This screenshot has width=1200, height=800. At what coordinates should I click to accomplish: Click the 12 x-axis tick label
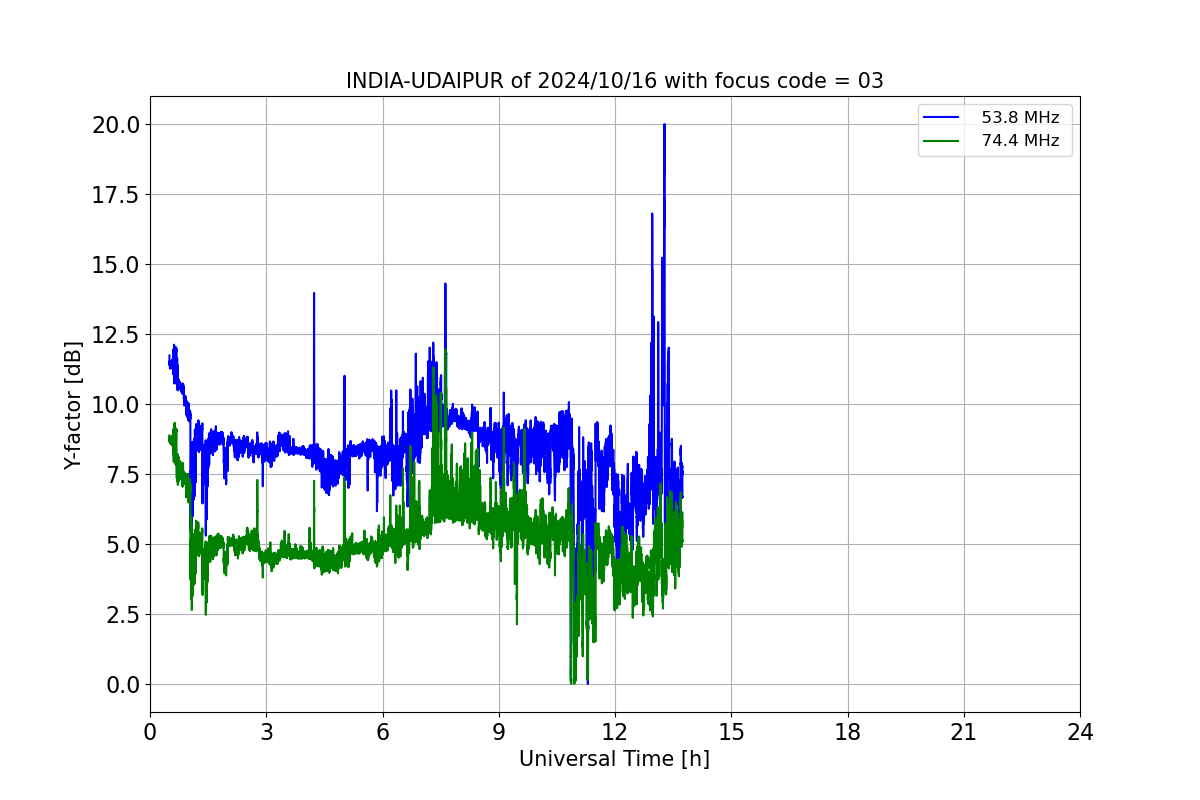coord(615,732)
